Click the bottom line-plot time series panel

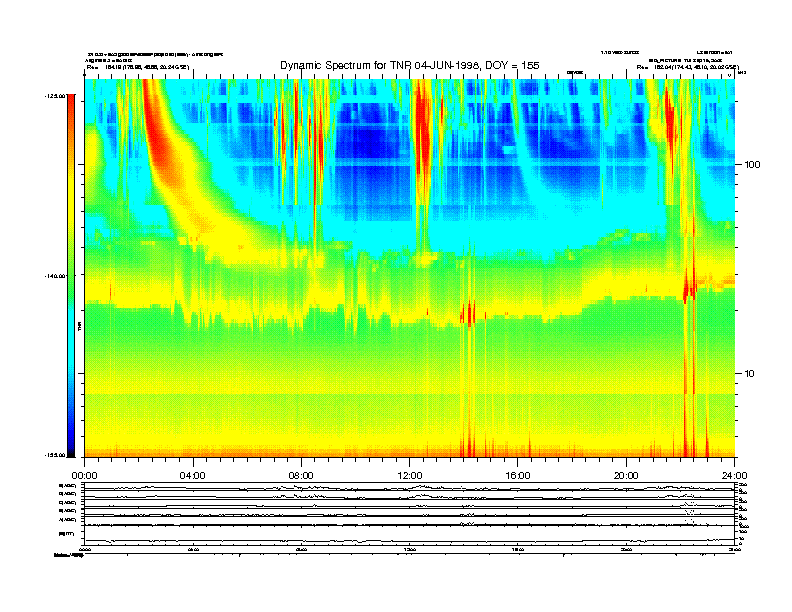(410, 514)
